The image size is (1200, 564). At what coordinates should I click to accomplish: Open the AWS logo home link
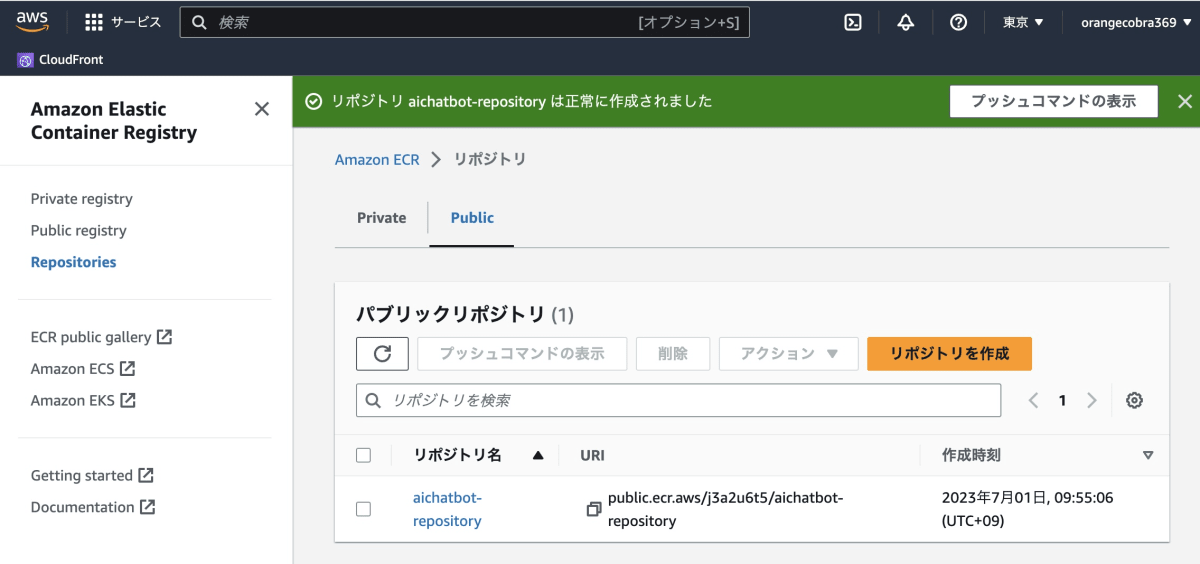[x=33, y=22]
